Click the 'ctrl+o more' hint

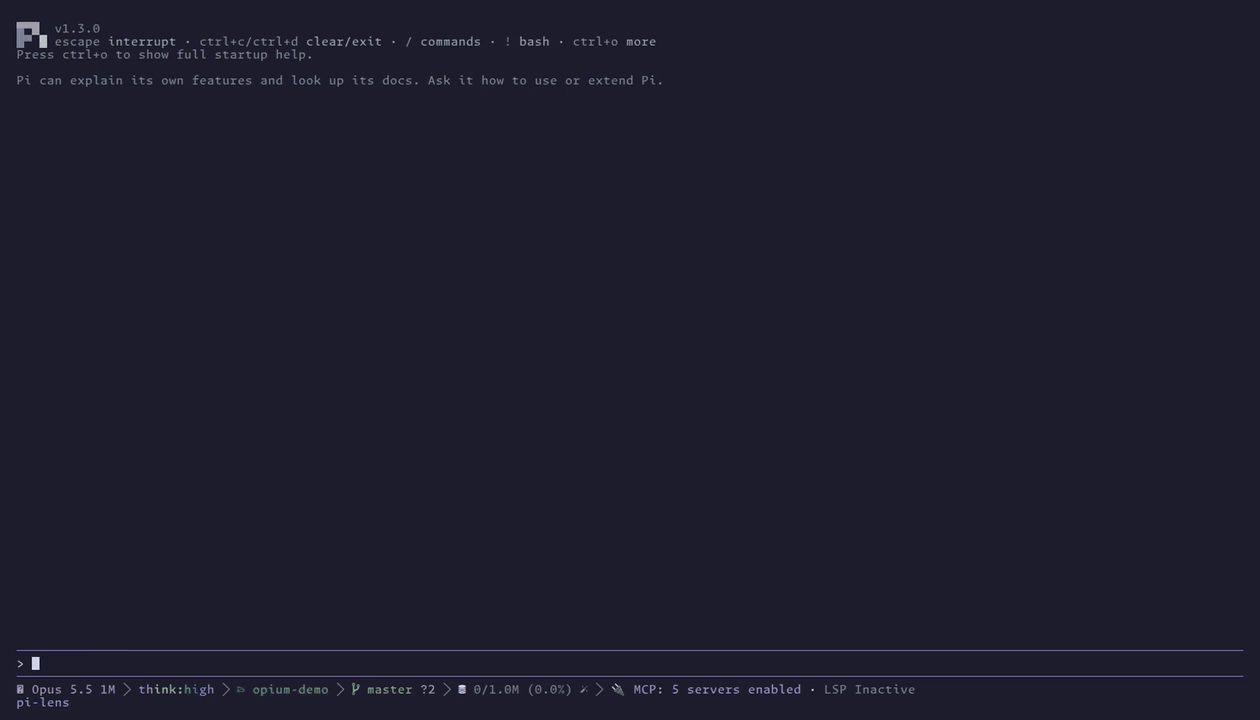614,42
